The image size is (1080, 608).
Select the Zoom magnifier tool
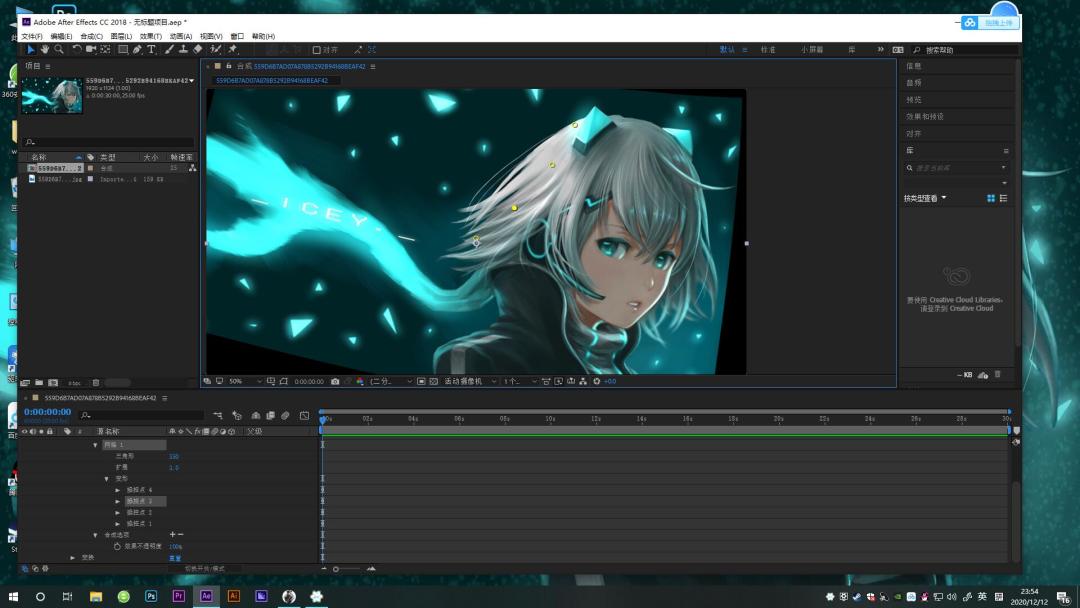coord(59,50)
